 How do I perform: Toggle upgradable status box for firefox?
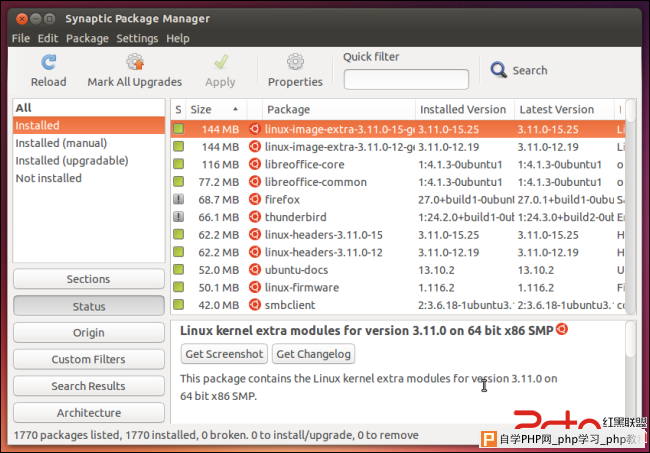click(179, 199)
